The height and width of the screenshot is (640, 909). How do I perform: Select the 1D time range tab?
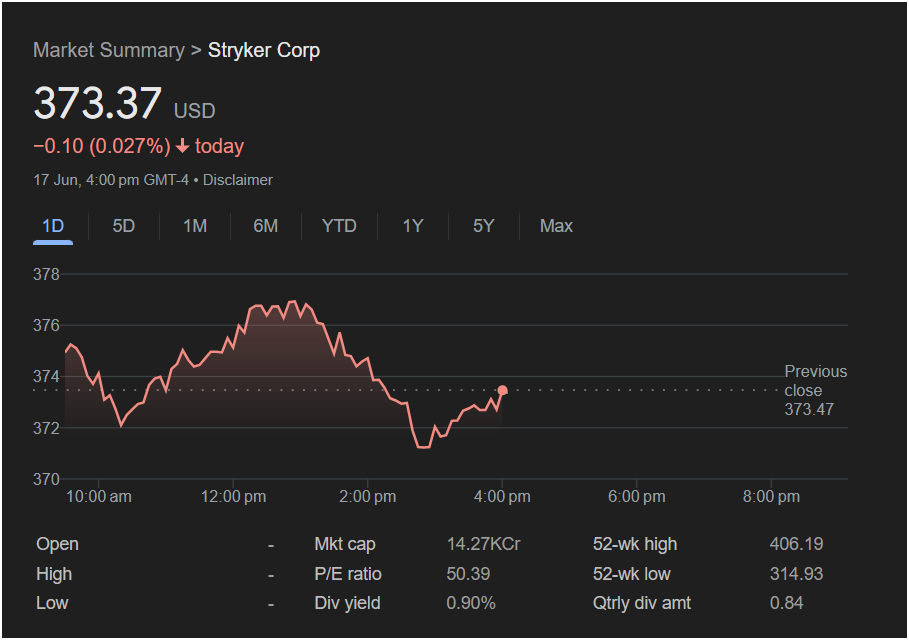(53, 226)
